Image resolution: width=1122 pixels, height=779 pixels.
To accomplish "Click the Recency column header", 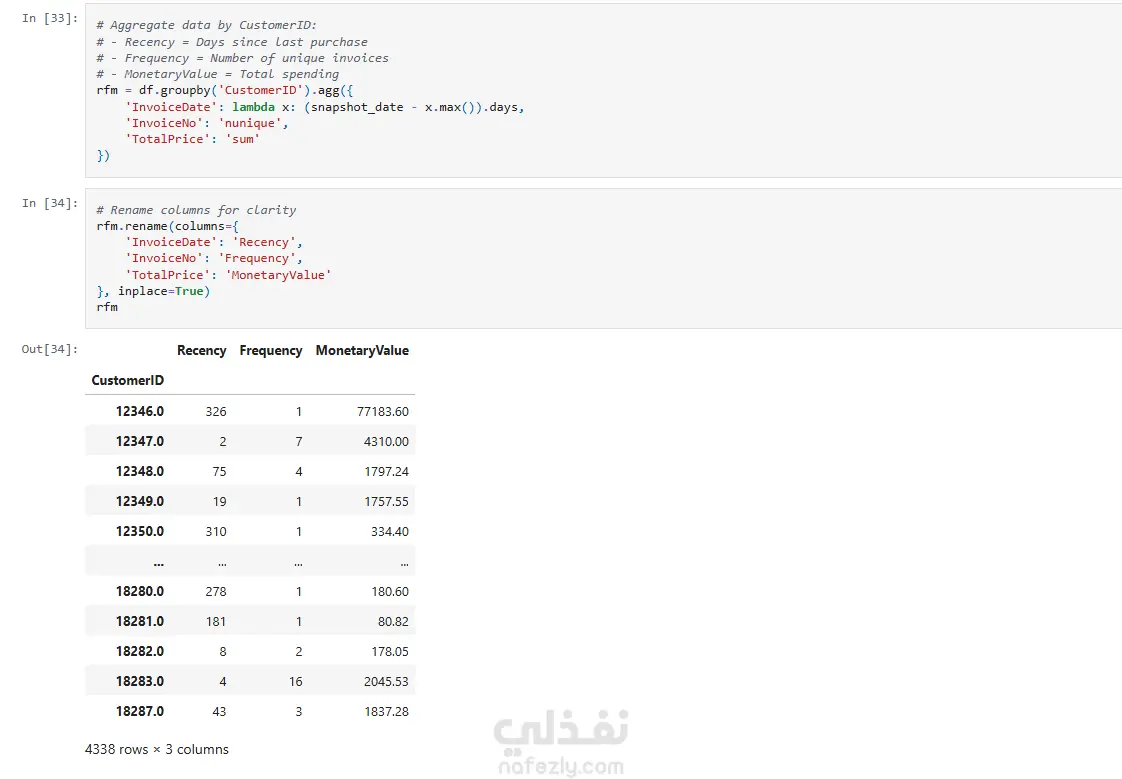I will [201, 351].
